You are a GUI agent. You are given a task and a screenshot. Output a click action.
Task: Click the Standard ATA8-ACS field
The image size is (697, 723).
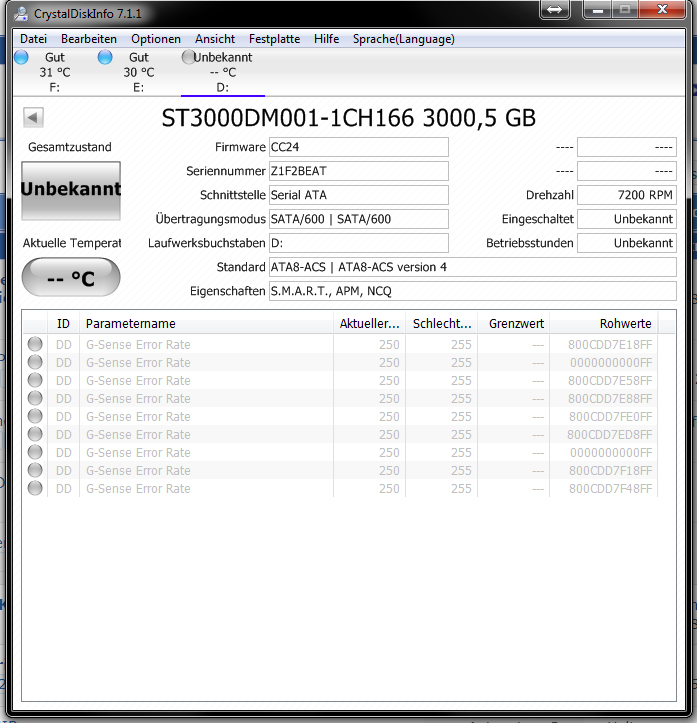coord(473,267)
